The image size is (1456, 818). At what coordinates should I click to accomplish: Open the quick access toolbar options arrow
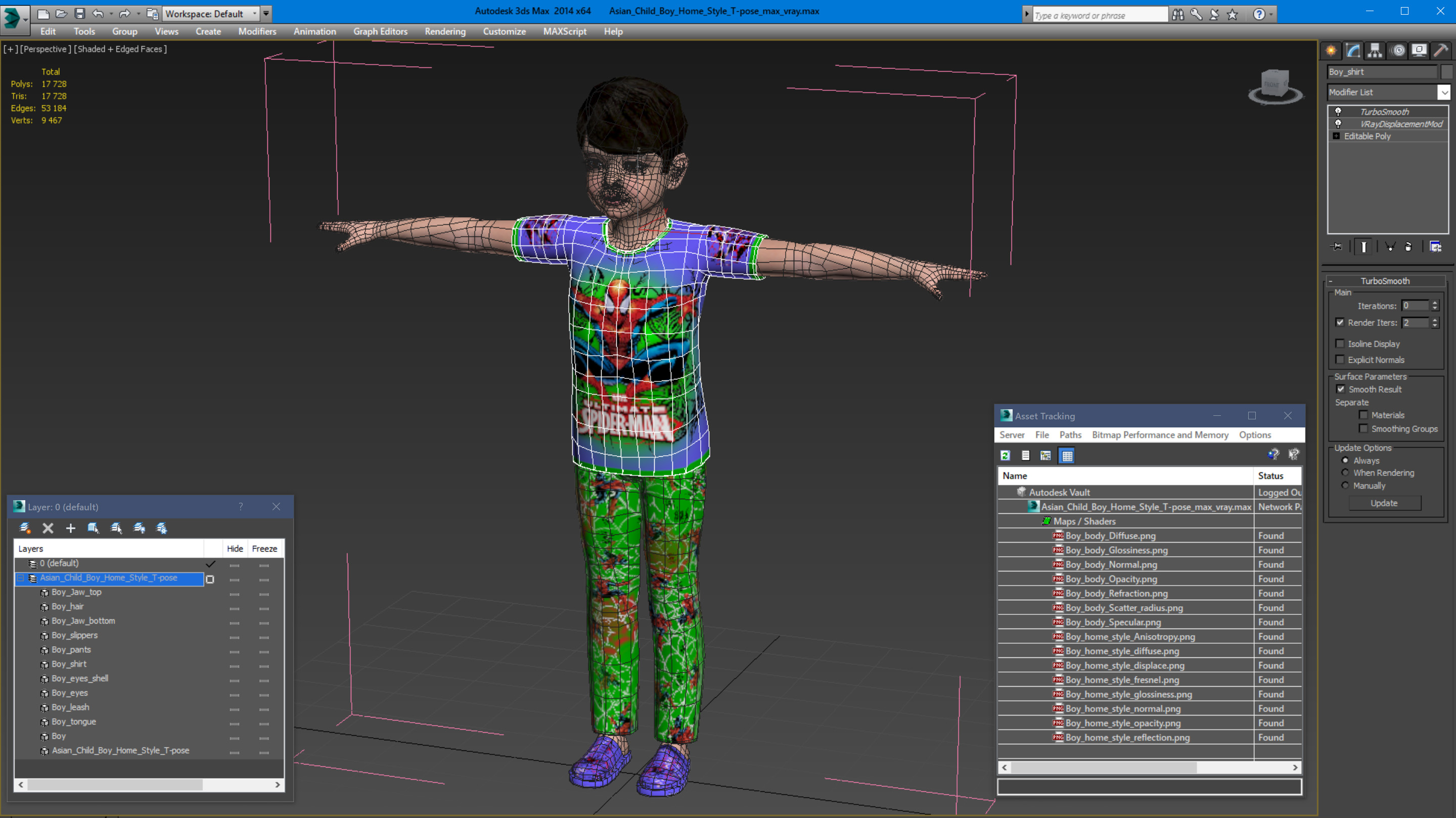[x=266, y=14]
